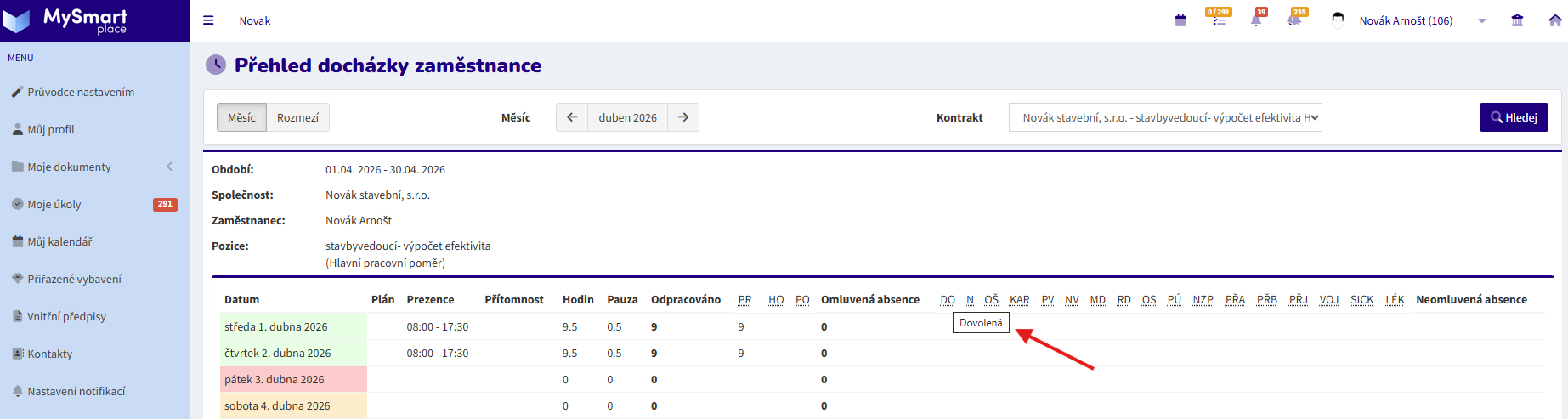The width and height of the screenshot is (1568, 419).
Task: Open the Kontrakt dropdown selector
Action: tap(1165, 117)
